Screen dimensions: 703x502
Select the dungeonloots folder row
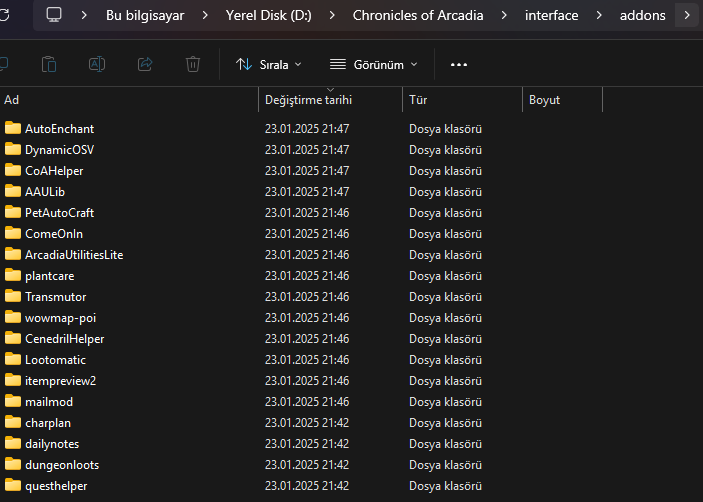(x=61, y=465)
